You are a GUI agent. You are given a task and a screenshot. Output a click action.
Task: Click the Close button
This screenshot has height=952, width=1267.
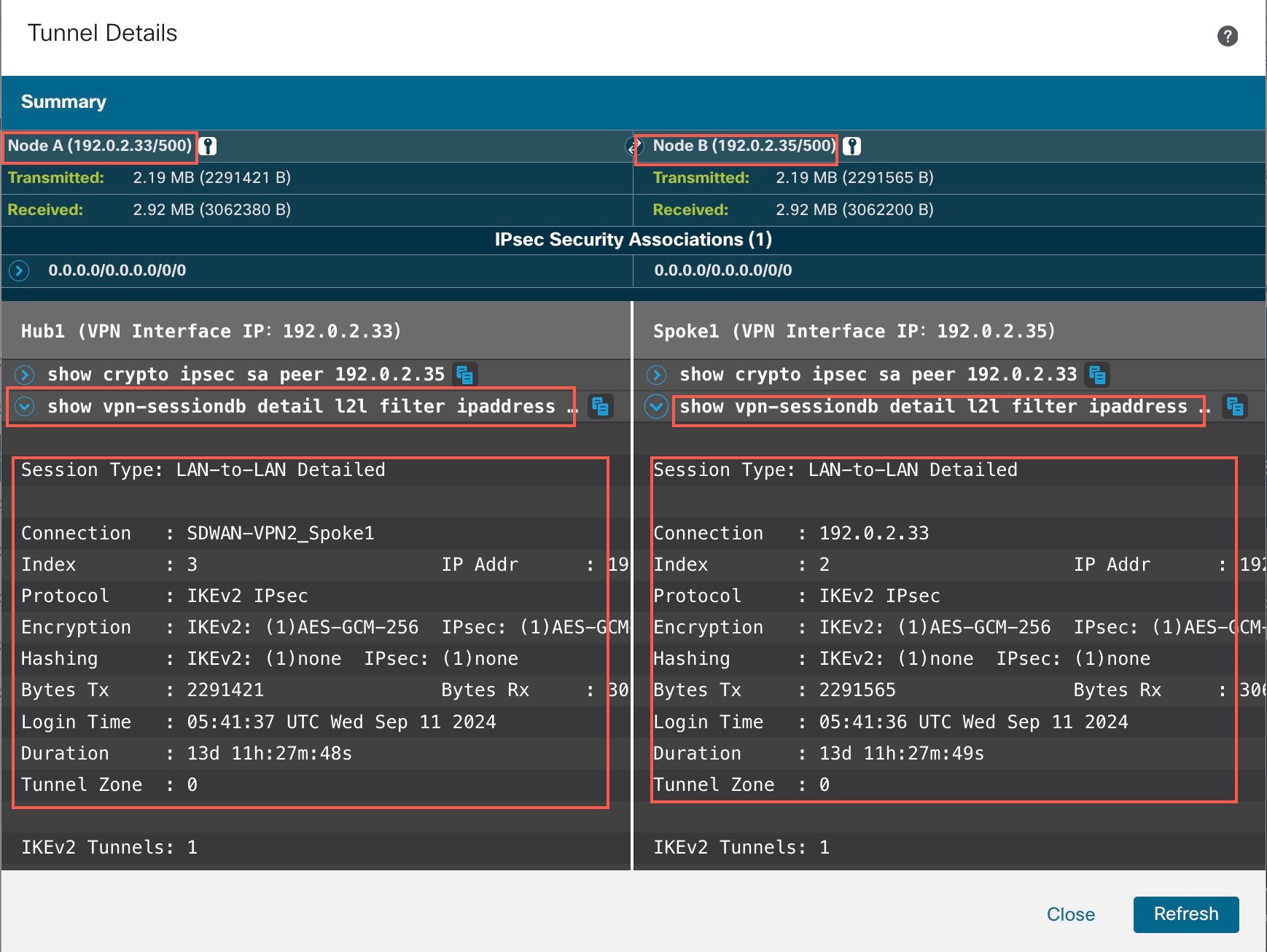[1072, 914]
